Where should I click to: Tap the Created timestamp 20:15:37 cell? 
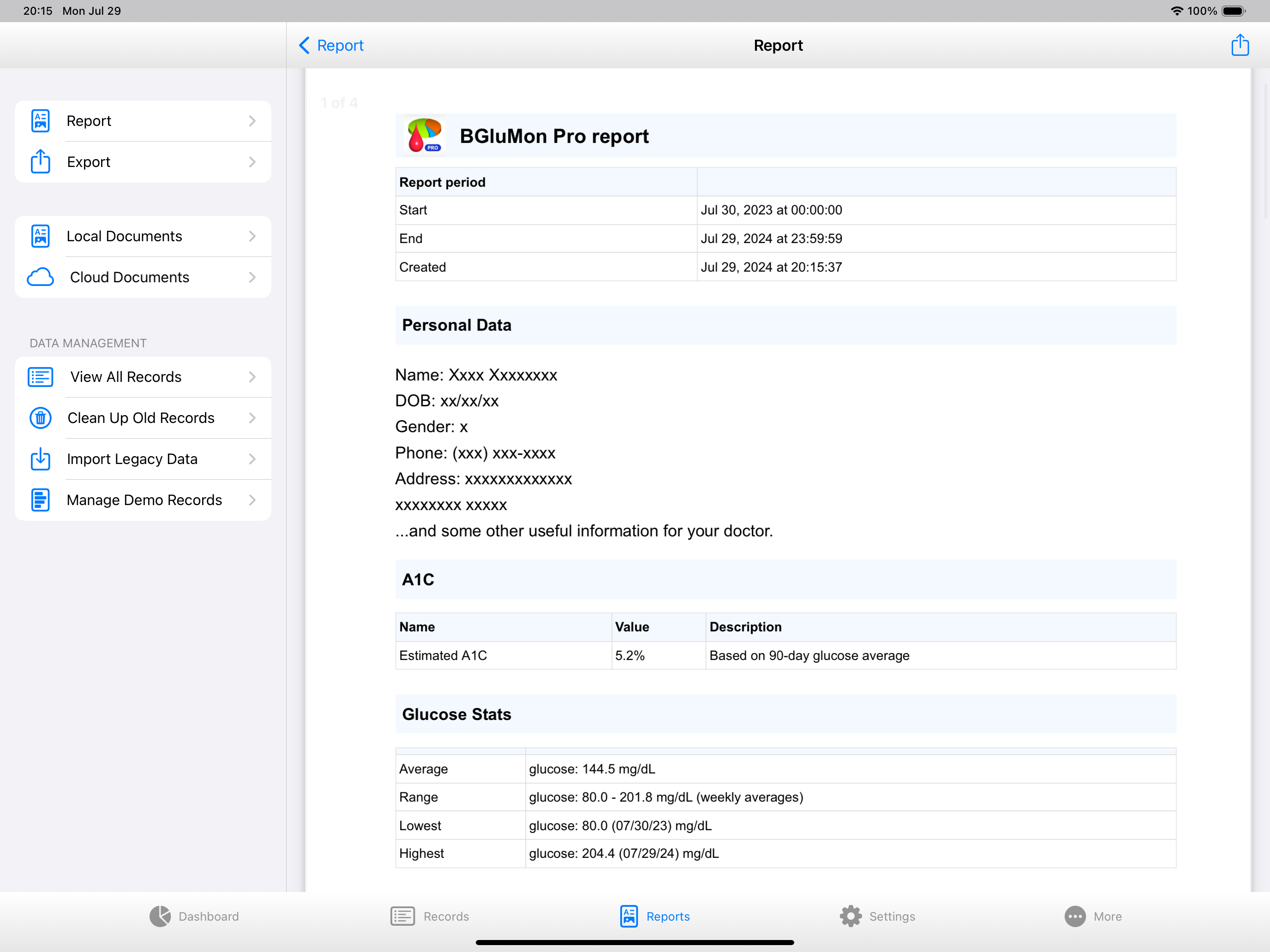tap(936, 267)
